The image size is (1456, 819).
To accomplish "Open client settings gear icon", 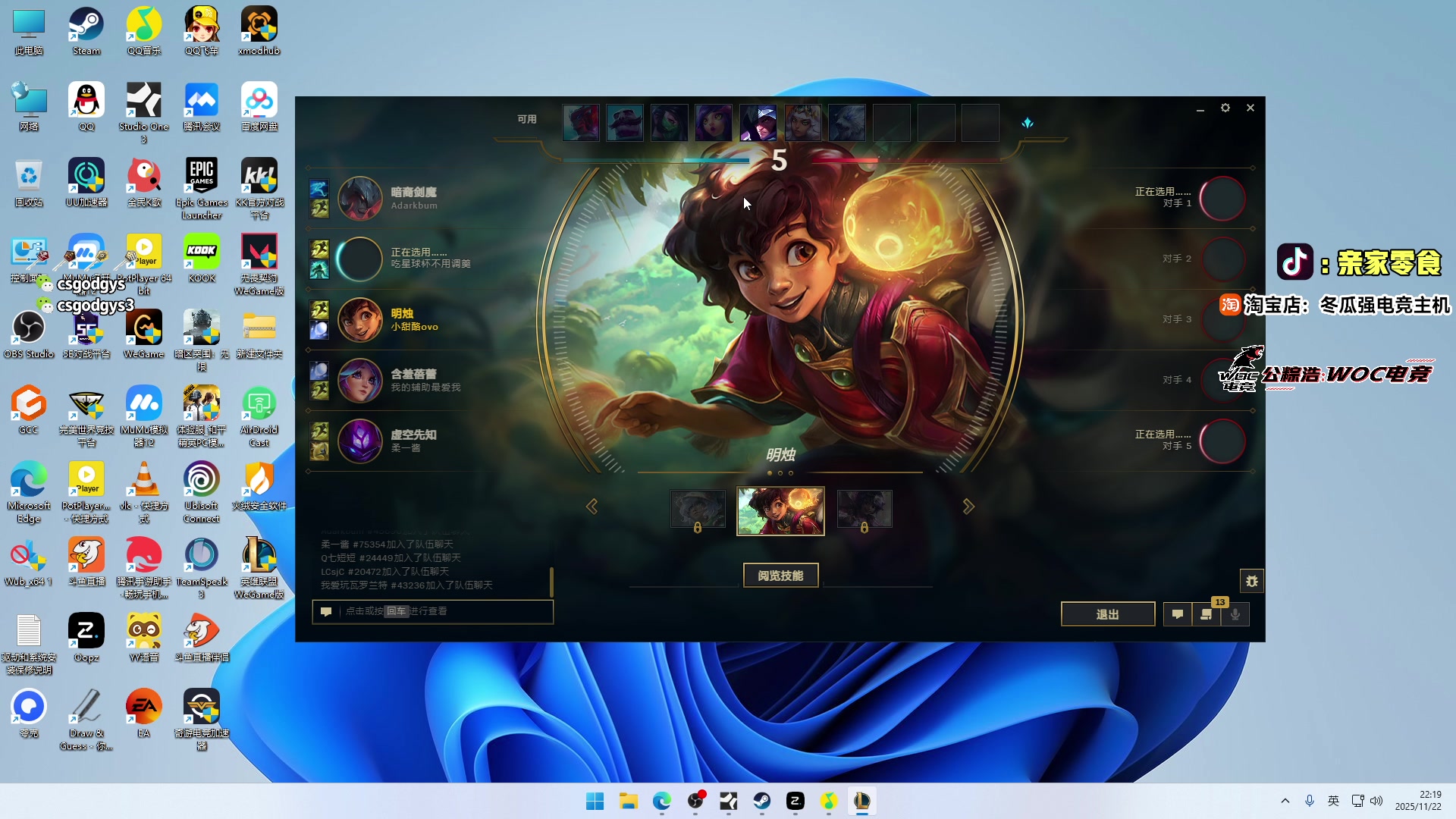I will click(x=1225, y=108).
